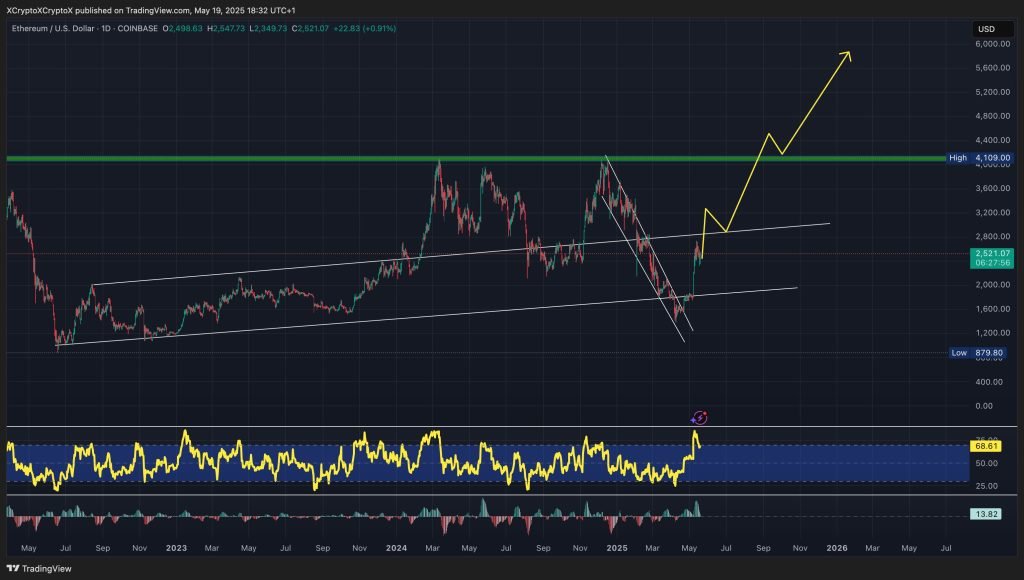This screenshot has width=1024, height=580.
Task: Click the green histogram value badge showing 13.82
Action: pos(984,513)
